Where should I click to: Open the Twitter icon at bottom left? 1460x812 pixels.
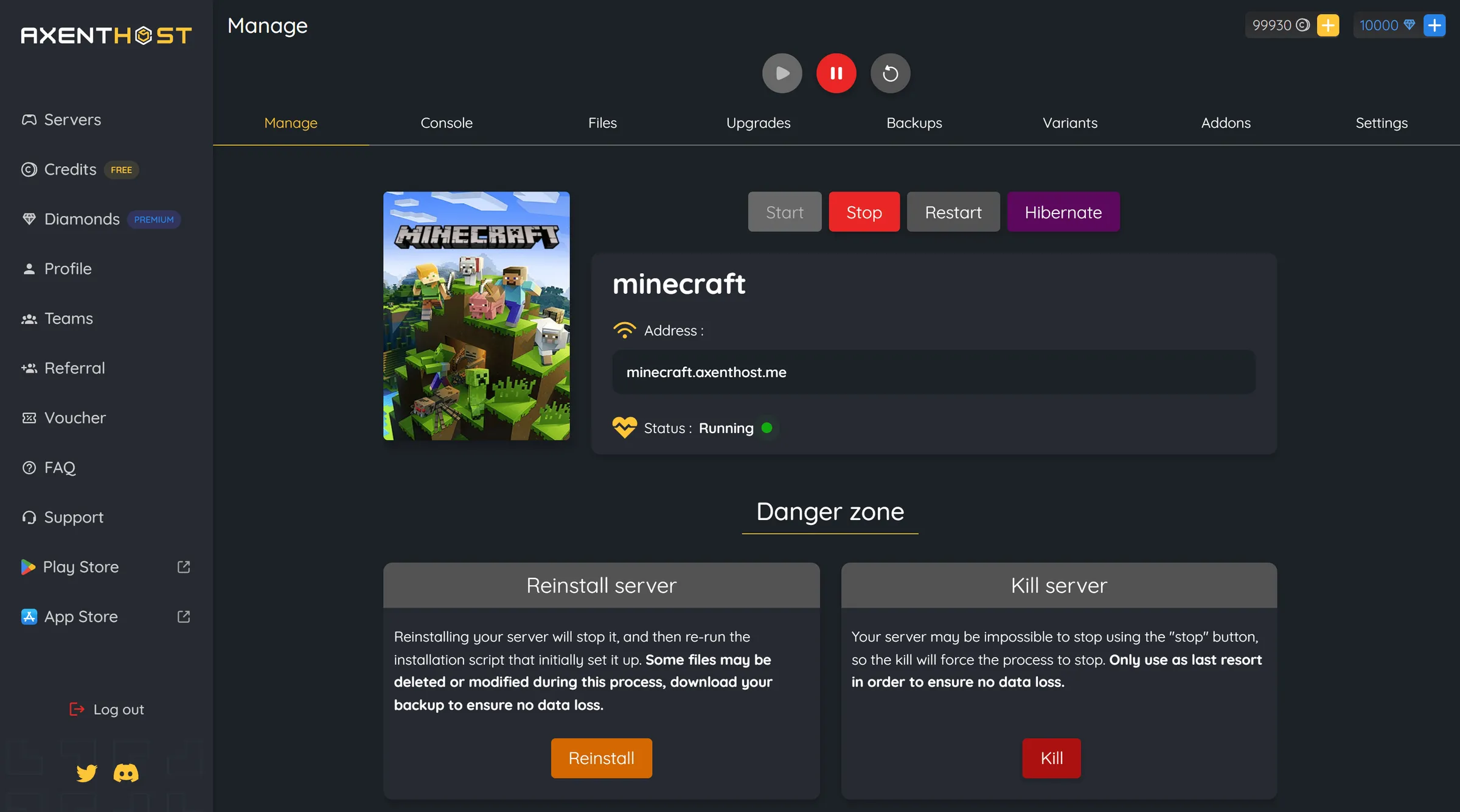click(86, 773)
